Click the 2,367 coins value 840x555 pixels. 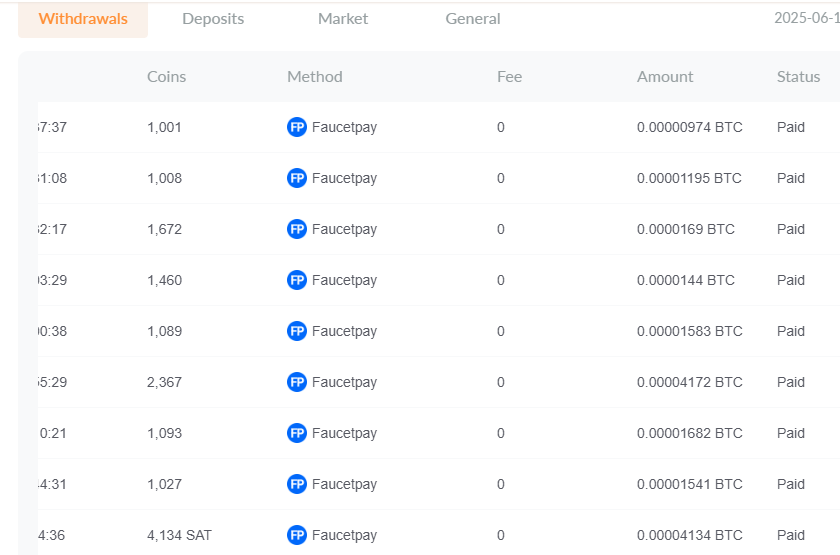(164, 382)
